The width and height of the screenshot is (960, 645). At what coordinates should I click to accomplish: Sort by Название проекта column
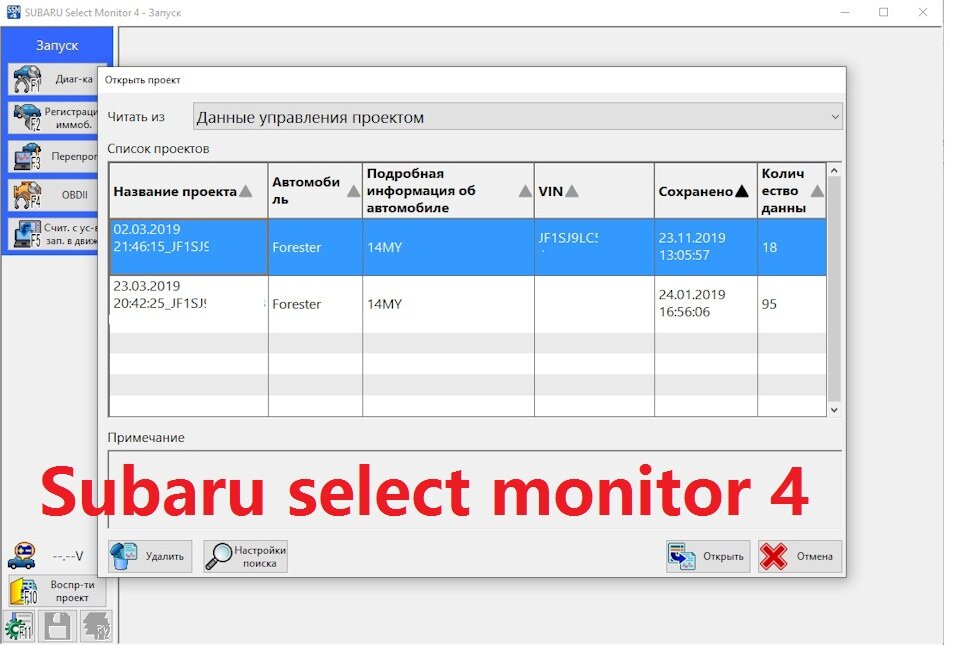click(x=189, y=191)
